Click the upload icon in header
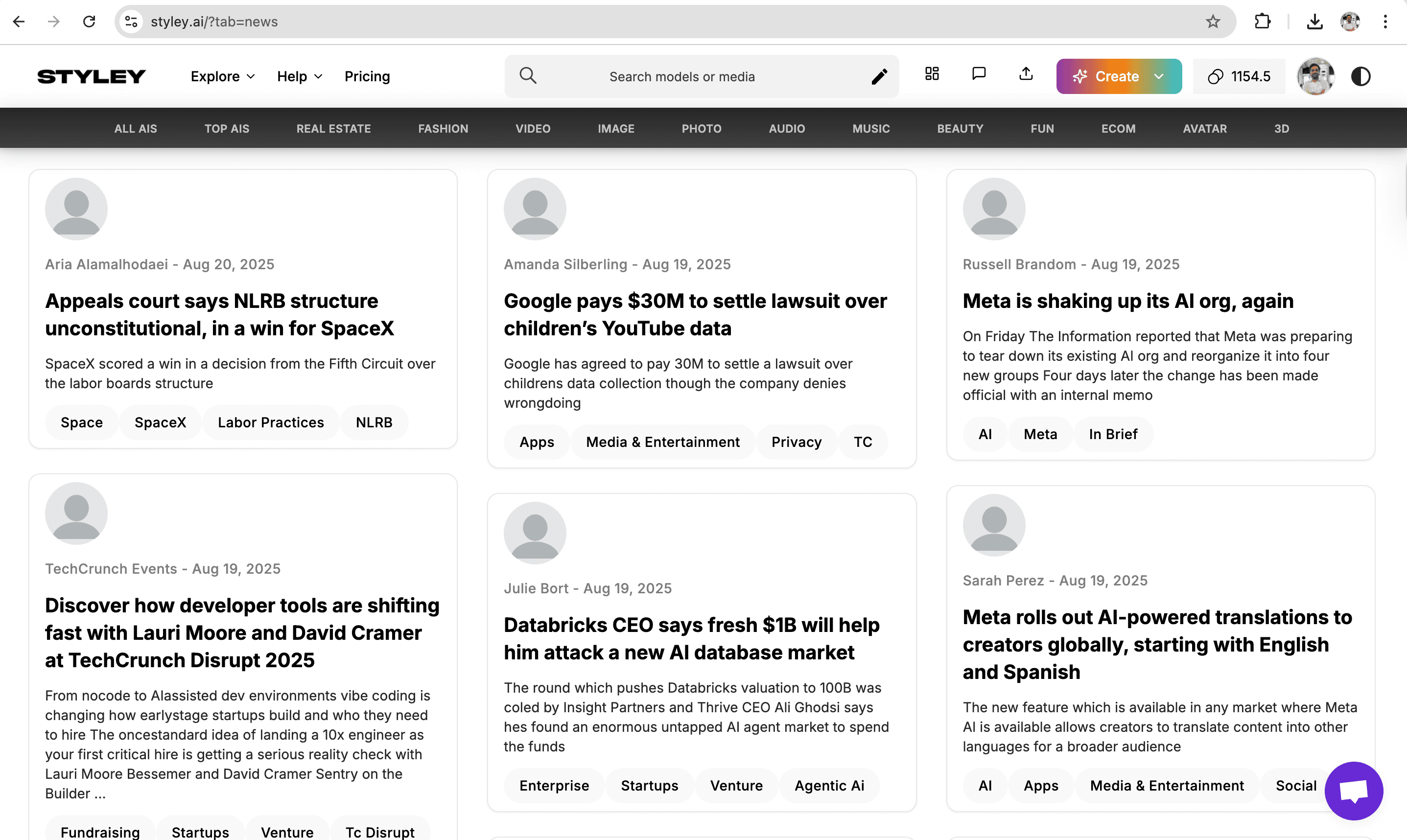The height and width of the screenshot is (840, 1407). 1026,74
